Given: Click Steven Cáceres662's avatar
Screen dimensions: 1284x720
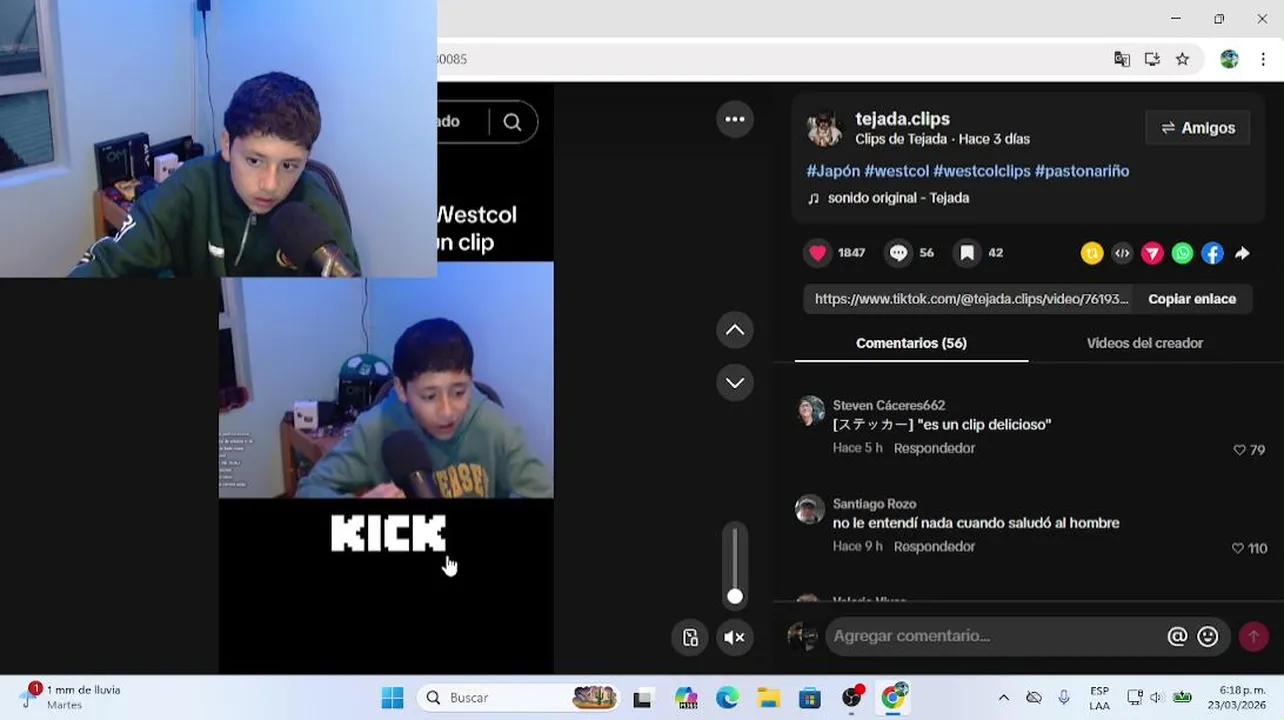Looking at the screenshot, I should pos(810,410).
